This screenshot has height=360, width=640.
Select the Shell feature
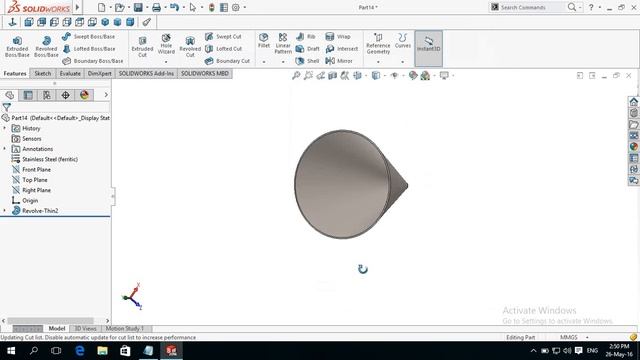coord(307,61)
